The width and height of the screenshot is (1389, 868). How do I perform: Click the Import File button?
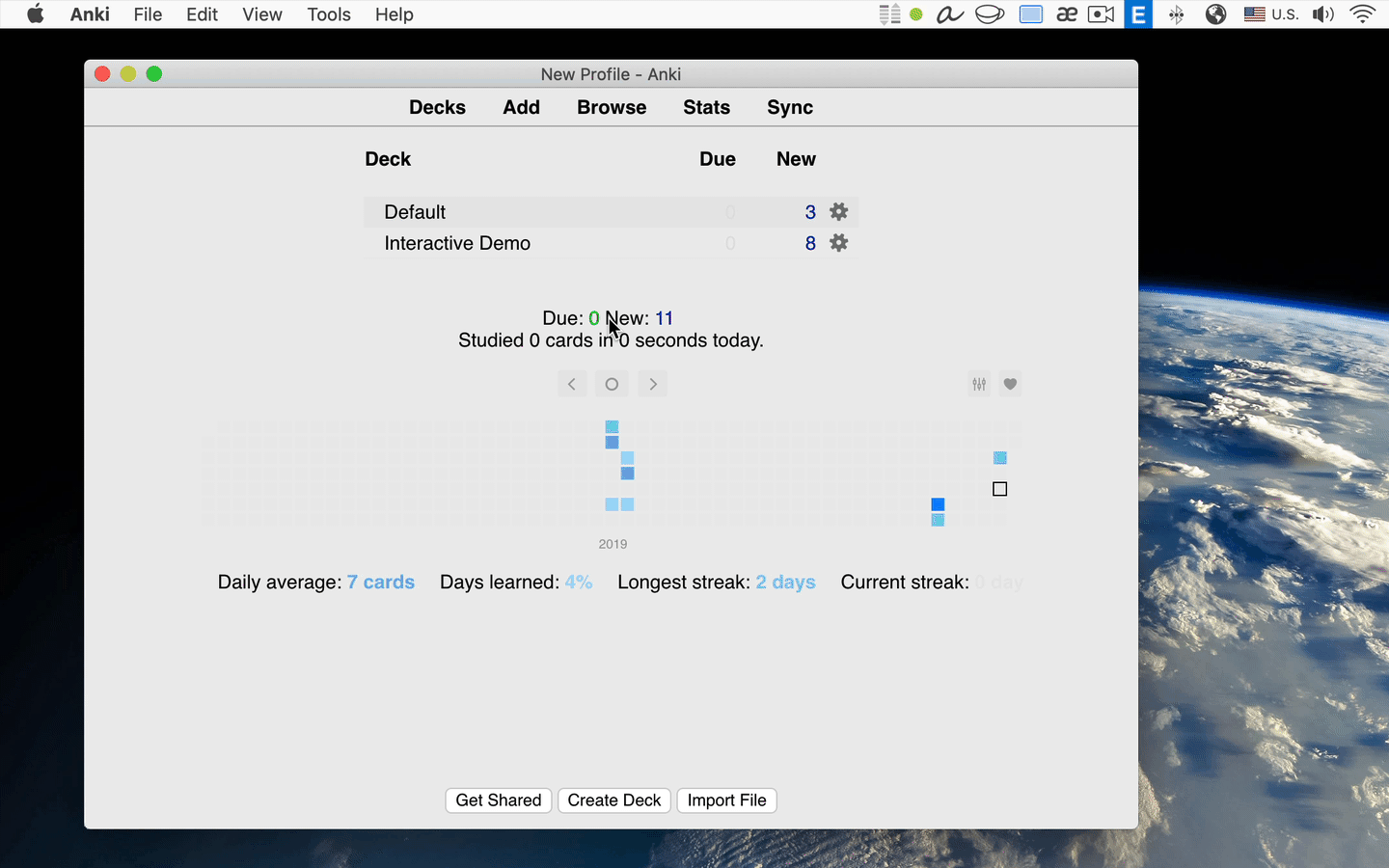click(726, 800)
